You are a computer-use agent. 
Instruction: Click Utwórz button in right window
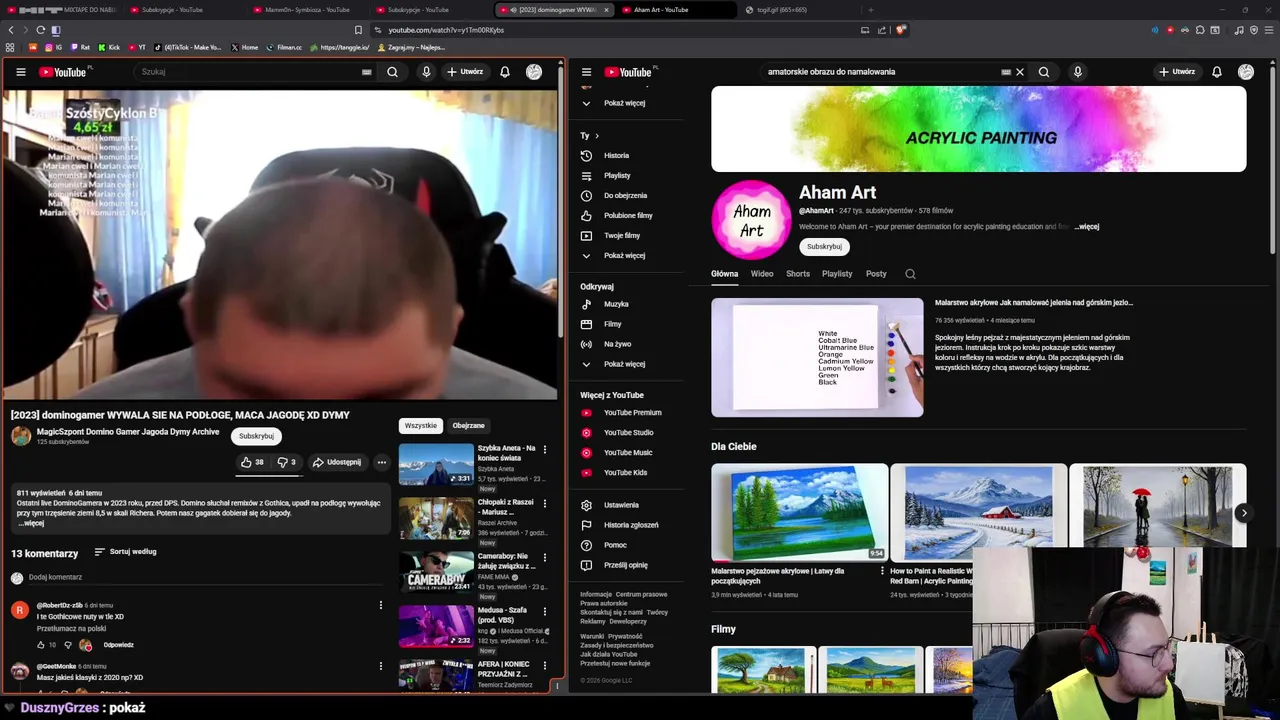click(1177, 72)
